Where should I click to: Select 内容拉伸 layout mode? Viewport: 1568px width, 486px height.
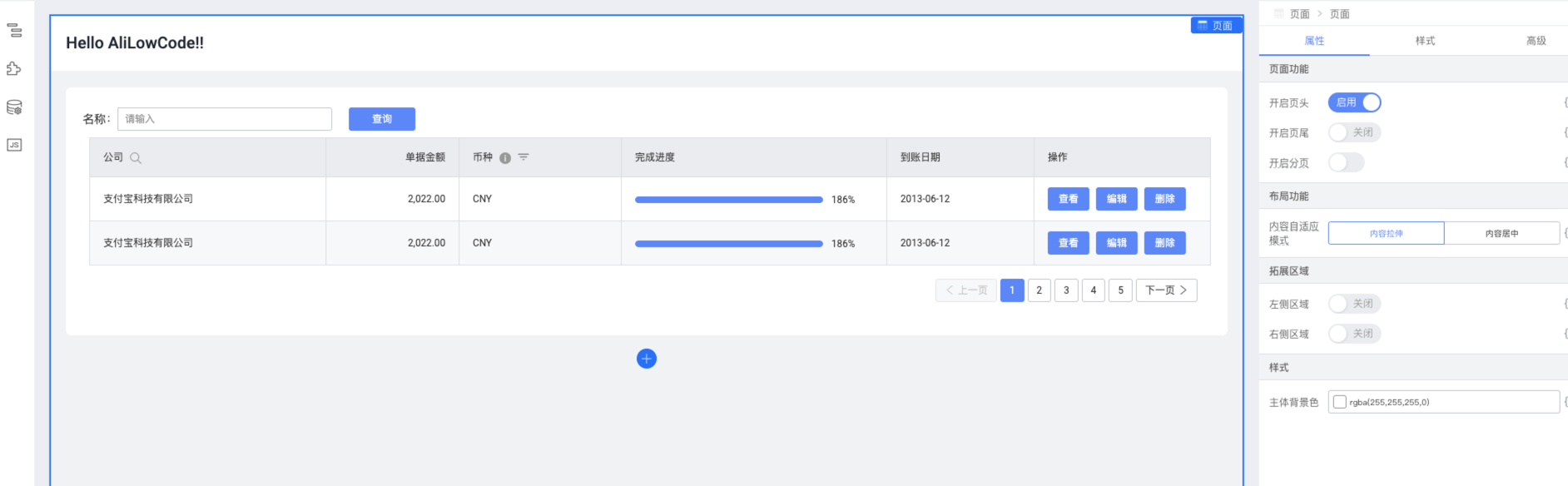pyautogui.click(x=1387, y=233)
